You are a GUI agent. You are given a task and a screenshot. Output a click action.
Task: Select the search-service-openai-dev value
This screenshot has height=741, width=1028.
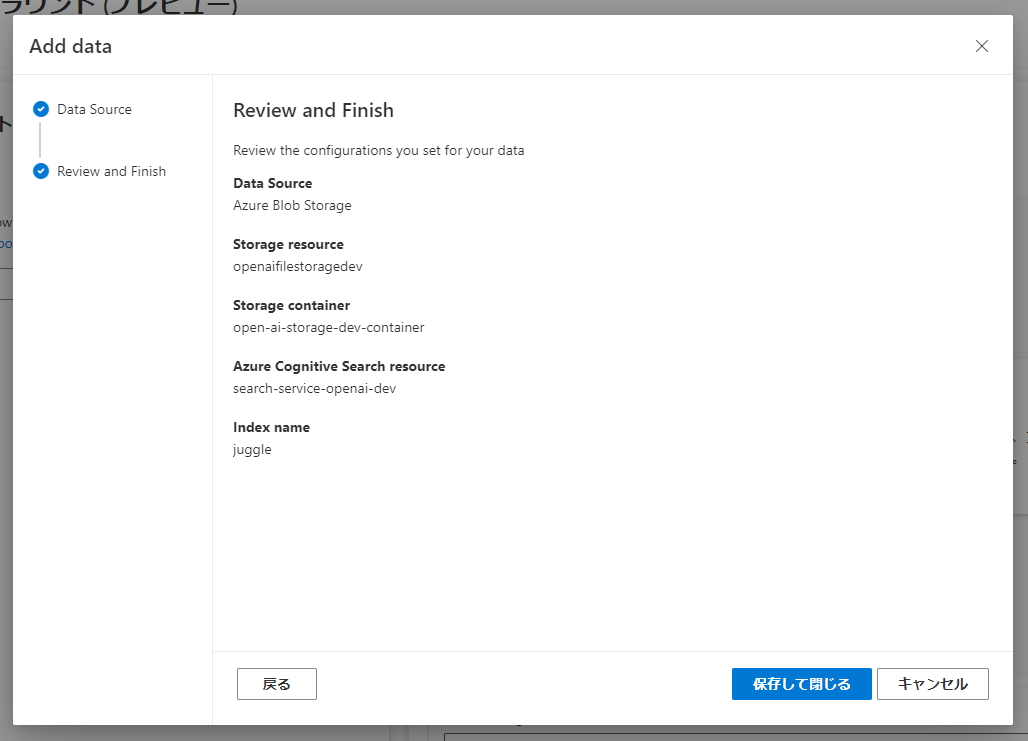(x=315, y=388)
